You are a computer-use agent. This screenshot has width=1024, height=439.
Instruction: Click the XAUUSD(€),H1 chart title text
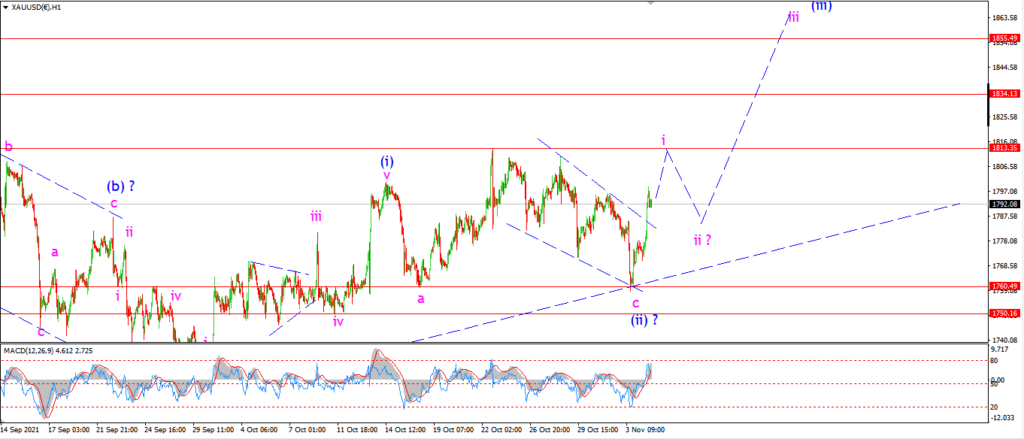(x=37, y=7)
